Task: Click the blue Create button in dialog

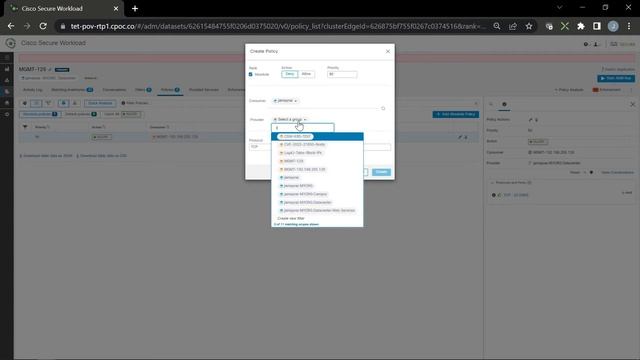Action: (381, 172)
